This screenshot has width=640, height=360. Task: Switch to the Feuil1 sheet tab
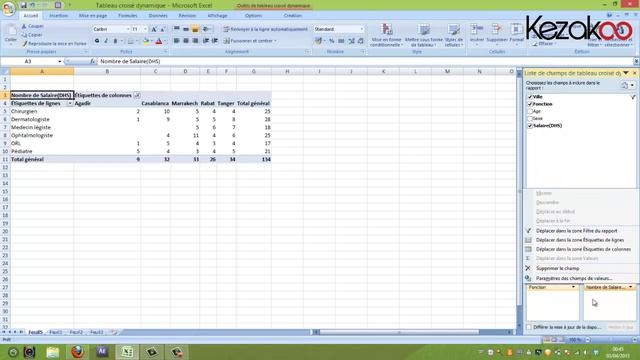(55, 332)
